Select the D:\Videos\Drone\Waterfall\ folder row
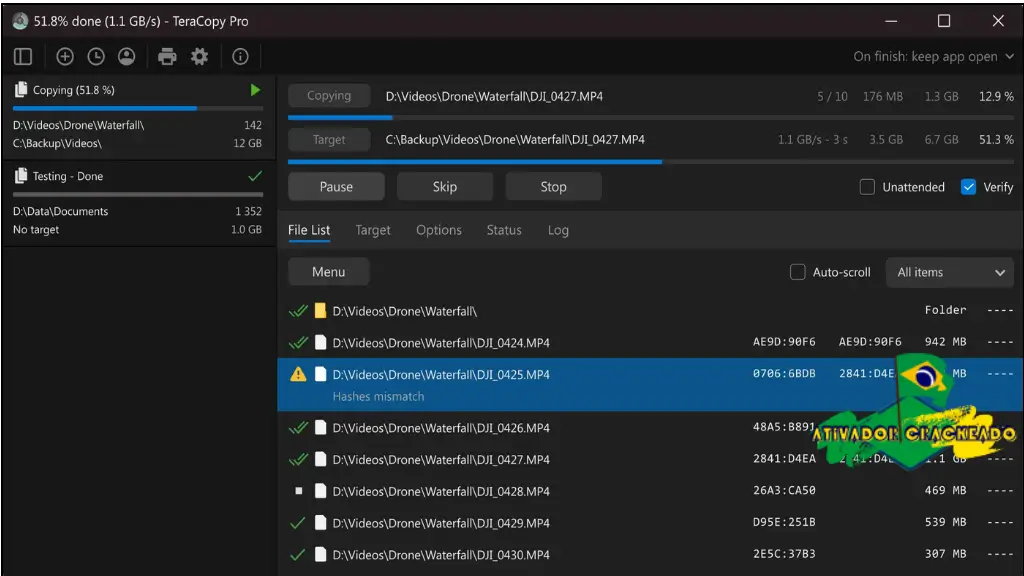Screen dimensions: 1024x576 point(650,311)
